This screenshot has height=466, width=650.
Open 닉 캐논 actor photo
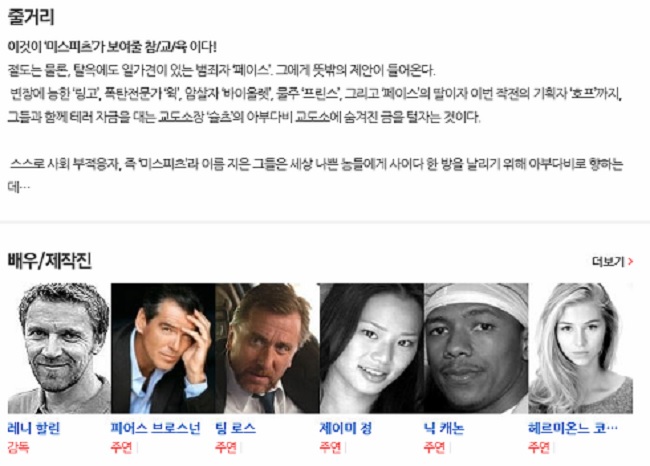(x=476, y=348)
